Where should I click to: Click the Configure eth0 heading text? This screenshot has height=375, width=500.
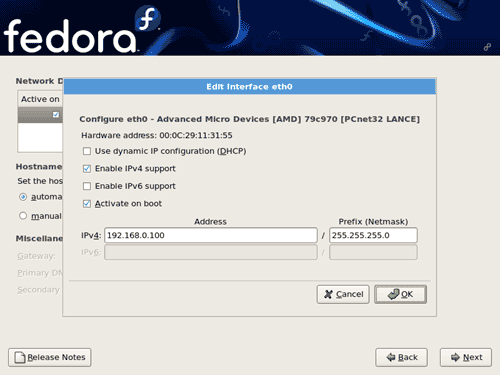[250, 119]
